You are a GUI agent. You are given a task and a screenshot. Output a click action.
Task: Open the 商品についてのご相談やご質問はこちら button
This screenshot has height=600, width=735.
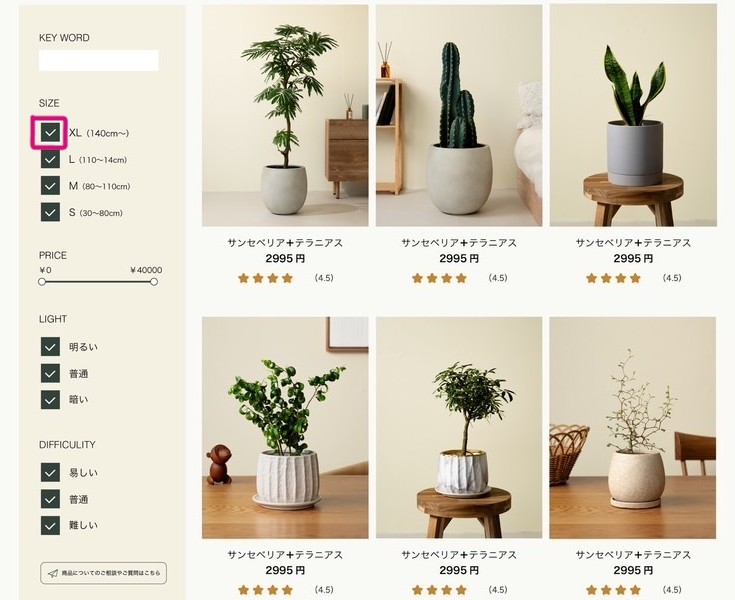(104, 573)
